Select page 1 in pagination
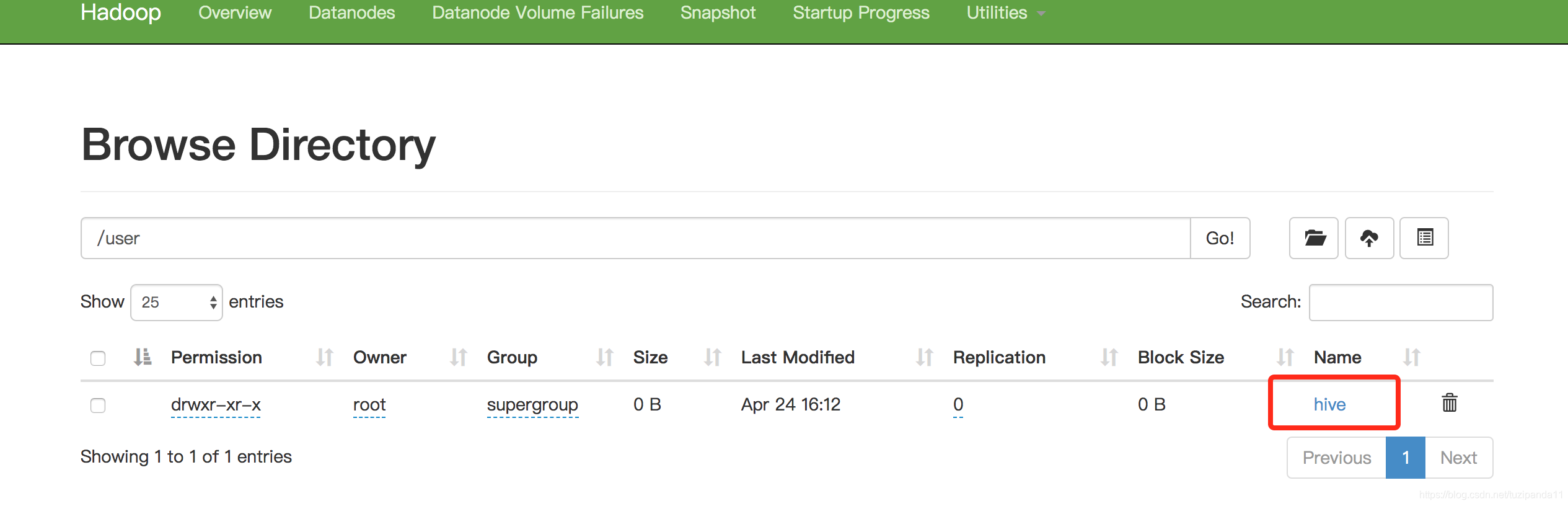The height and width of the screenshot is (506, 1568). pyautogui.click(x=1406, y=458)
